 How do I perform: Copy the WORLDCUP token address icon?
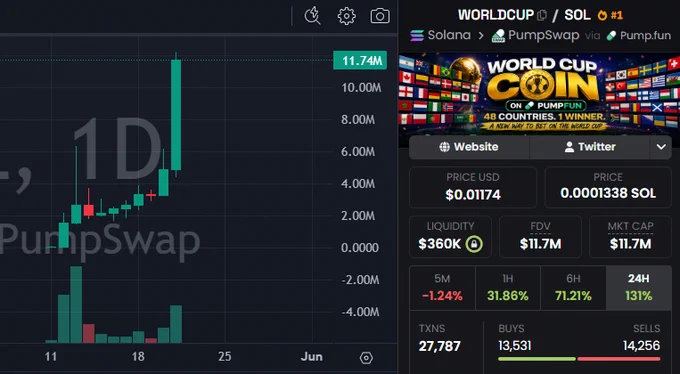coord(542,16)
